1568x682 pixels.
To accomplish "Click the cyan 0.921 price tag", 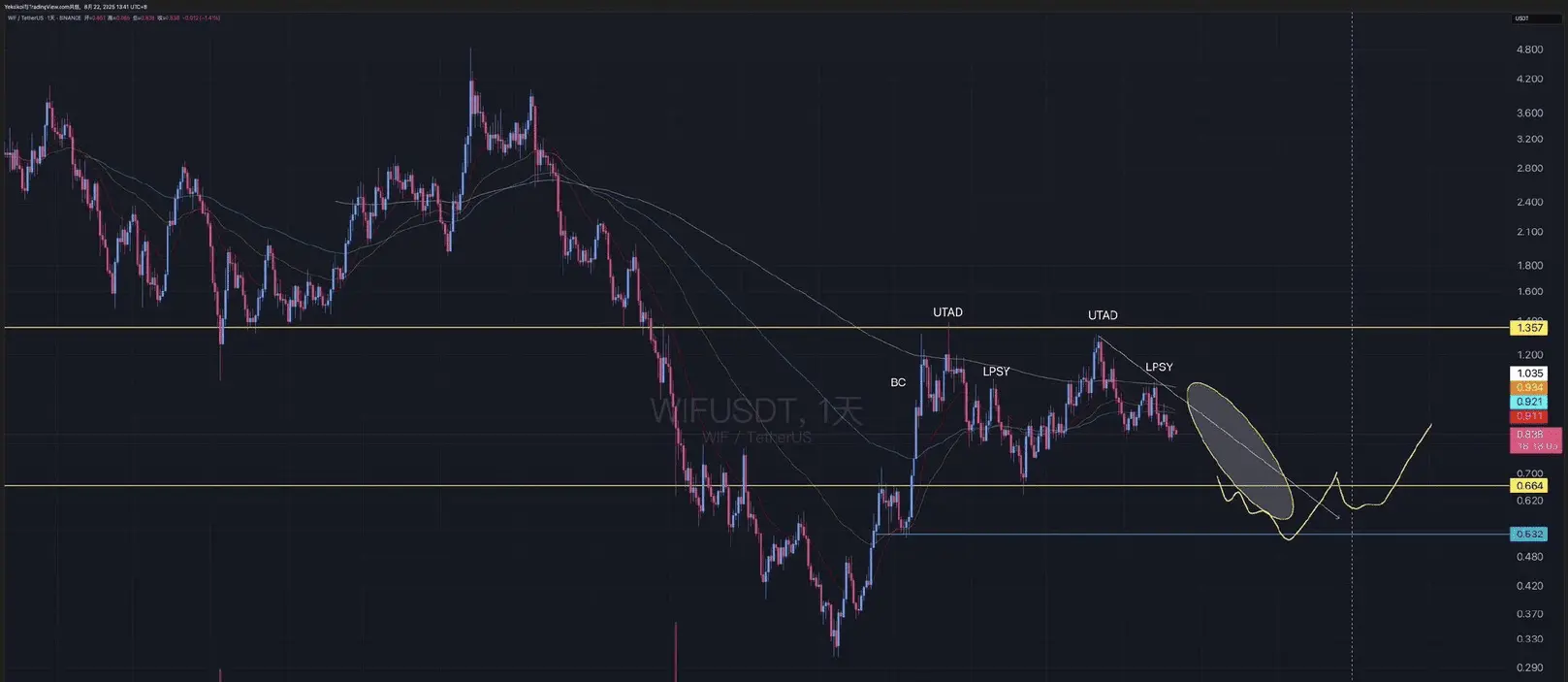I will (1529, 402).
